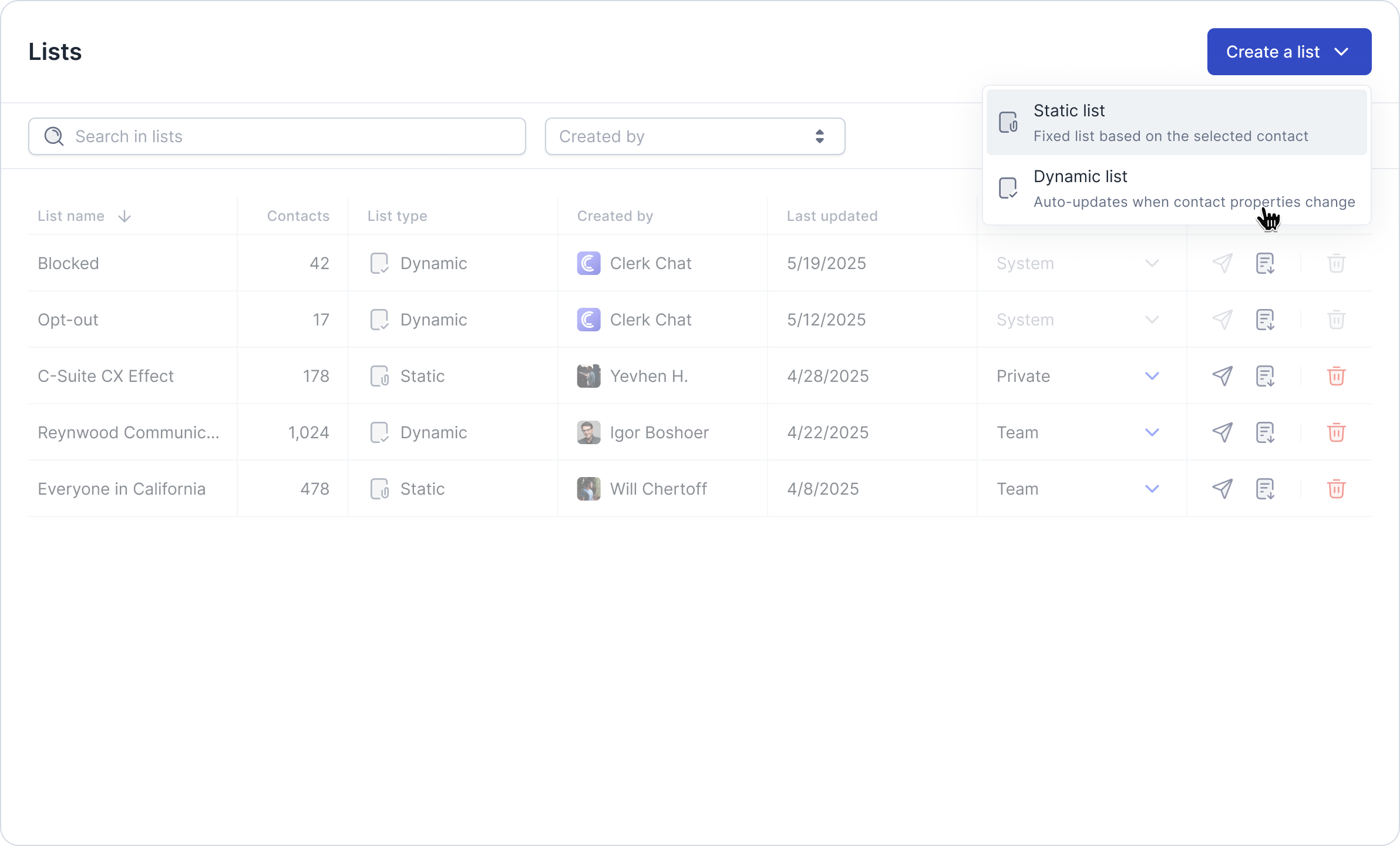Image resolution: width=1400 pixels, height=846 pixels.
Task: Click the List name sort arrow
Action: (x=124, y=216)
